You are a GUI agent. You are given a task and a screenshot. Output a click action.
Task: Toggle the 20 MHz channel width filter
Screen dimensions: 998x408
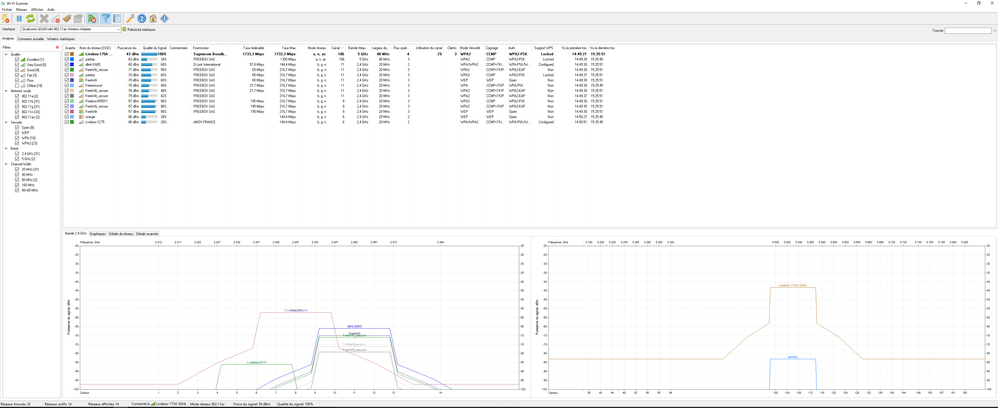point(17,169)
